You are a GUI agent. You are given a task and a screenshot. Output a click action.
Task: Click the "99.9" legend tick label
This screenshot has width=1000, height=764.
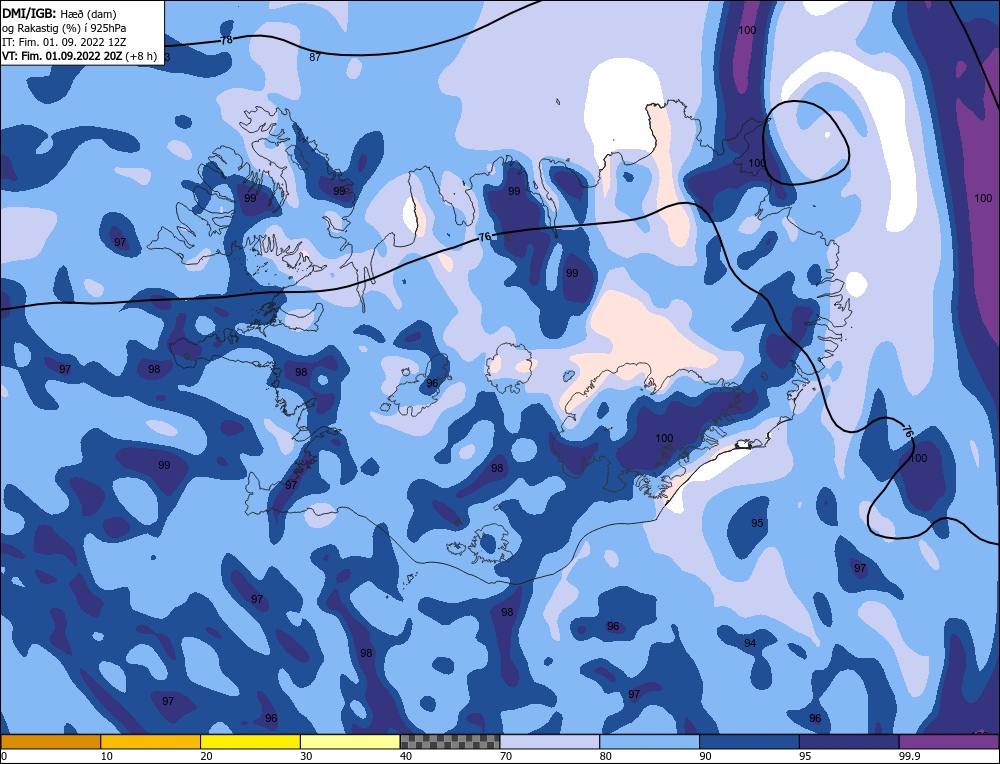(x=908, y=756)
